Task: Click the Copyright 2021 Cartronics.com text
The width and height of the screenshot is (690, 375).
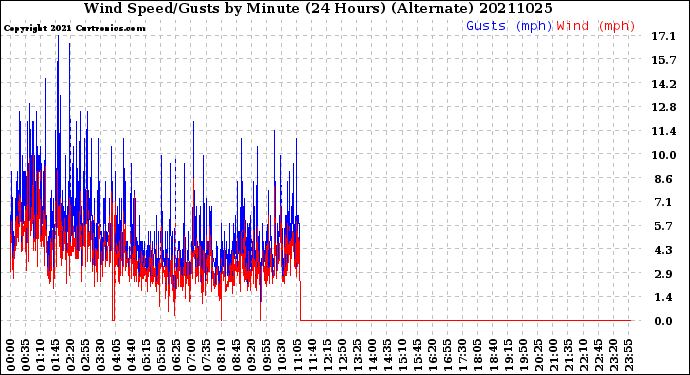Action: click(74, 28)
